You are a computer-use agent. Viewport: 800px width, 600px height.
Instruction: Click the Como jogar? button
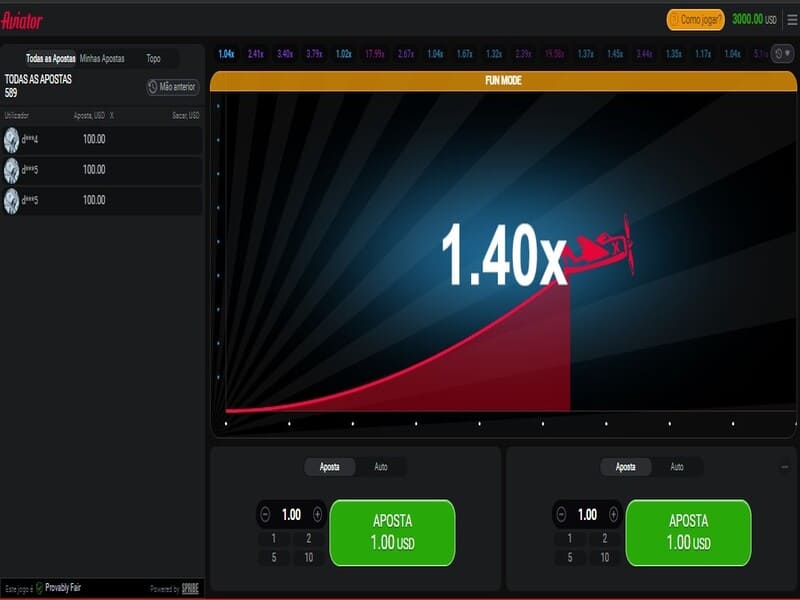(x=695, y=20)
